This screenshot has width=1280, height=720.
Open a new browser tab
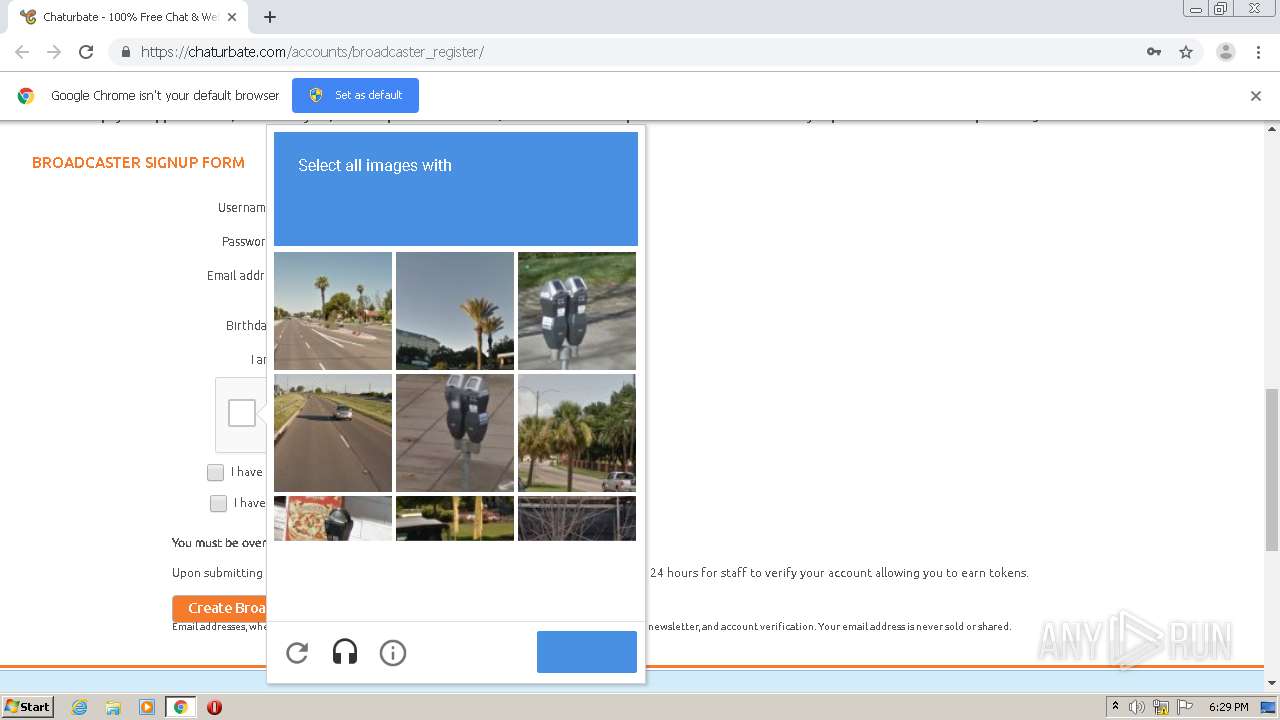pos(270,17)
